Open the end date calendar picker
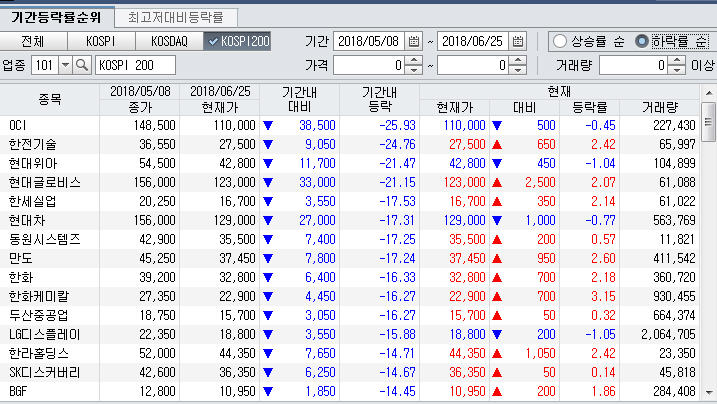This screenshot has height=404, width=717. [518, 42]
